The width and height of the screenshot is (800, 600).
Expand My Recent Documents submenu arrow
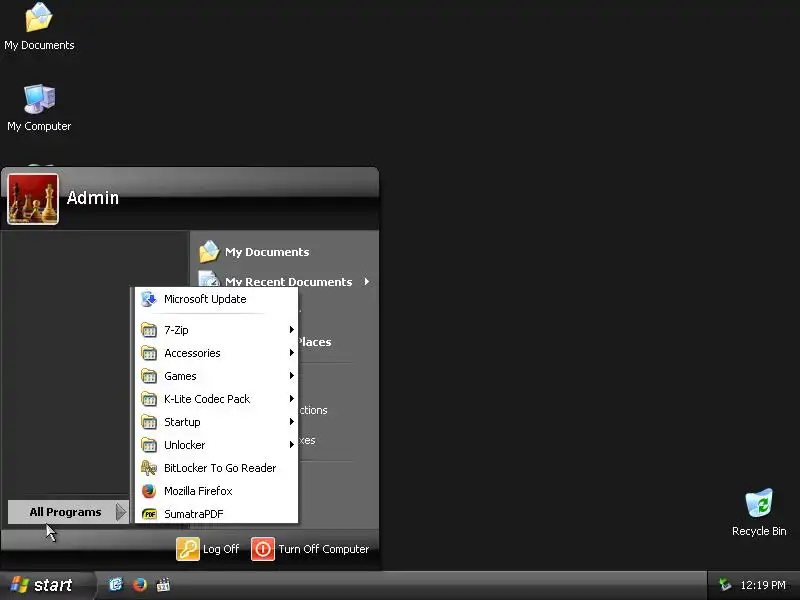point(367,282)
